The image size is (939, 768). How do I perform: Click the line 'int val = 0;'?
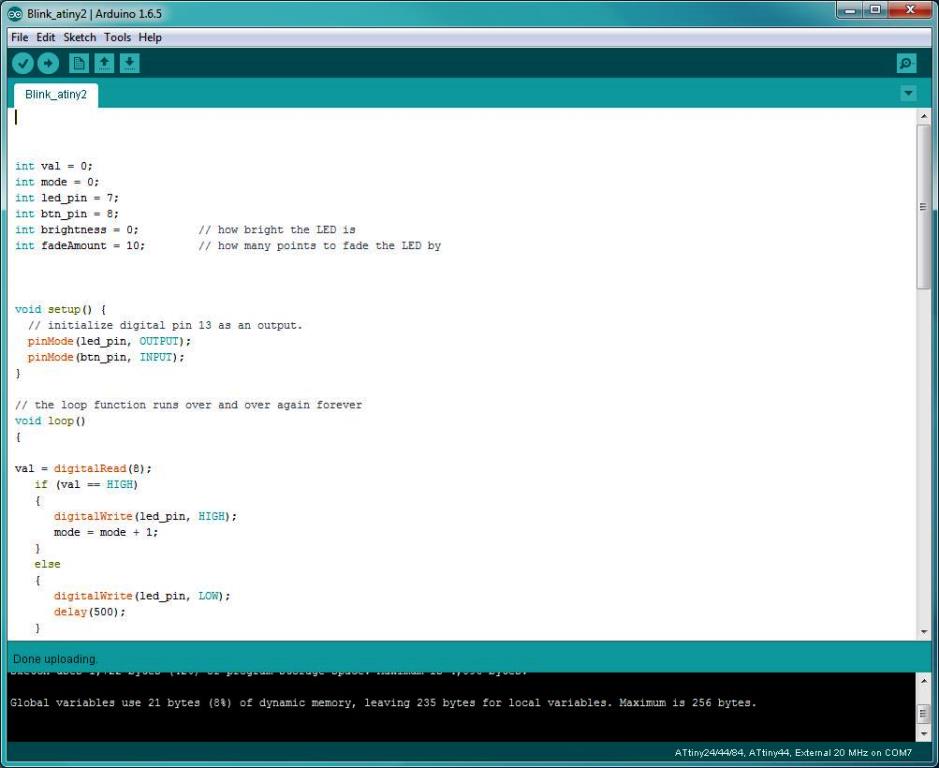(x=54, y=166)
